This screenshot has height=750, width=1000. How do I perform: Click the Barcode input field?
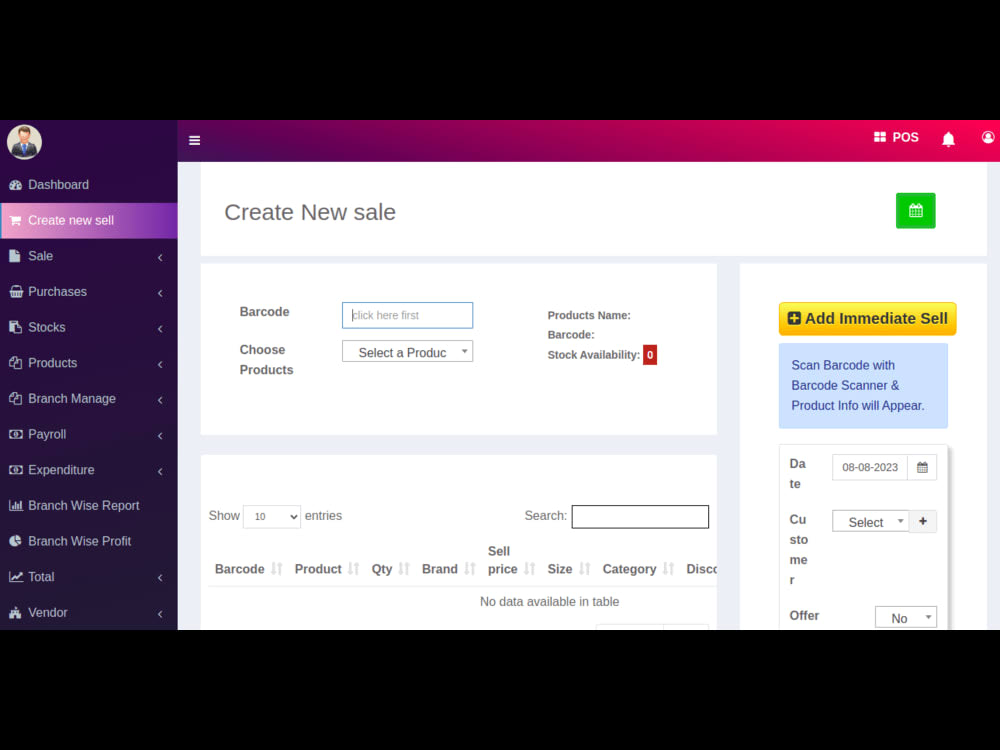(x=408, y=315)
